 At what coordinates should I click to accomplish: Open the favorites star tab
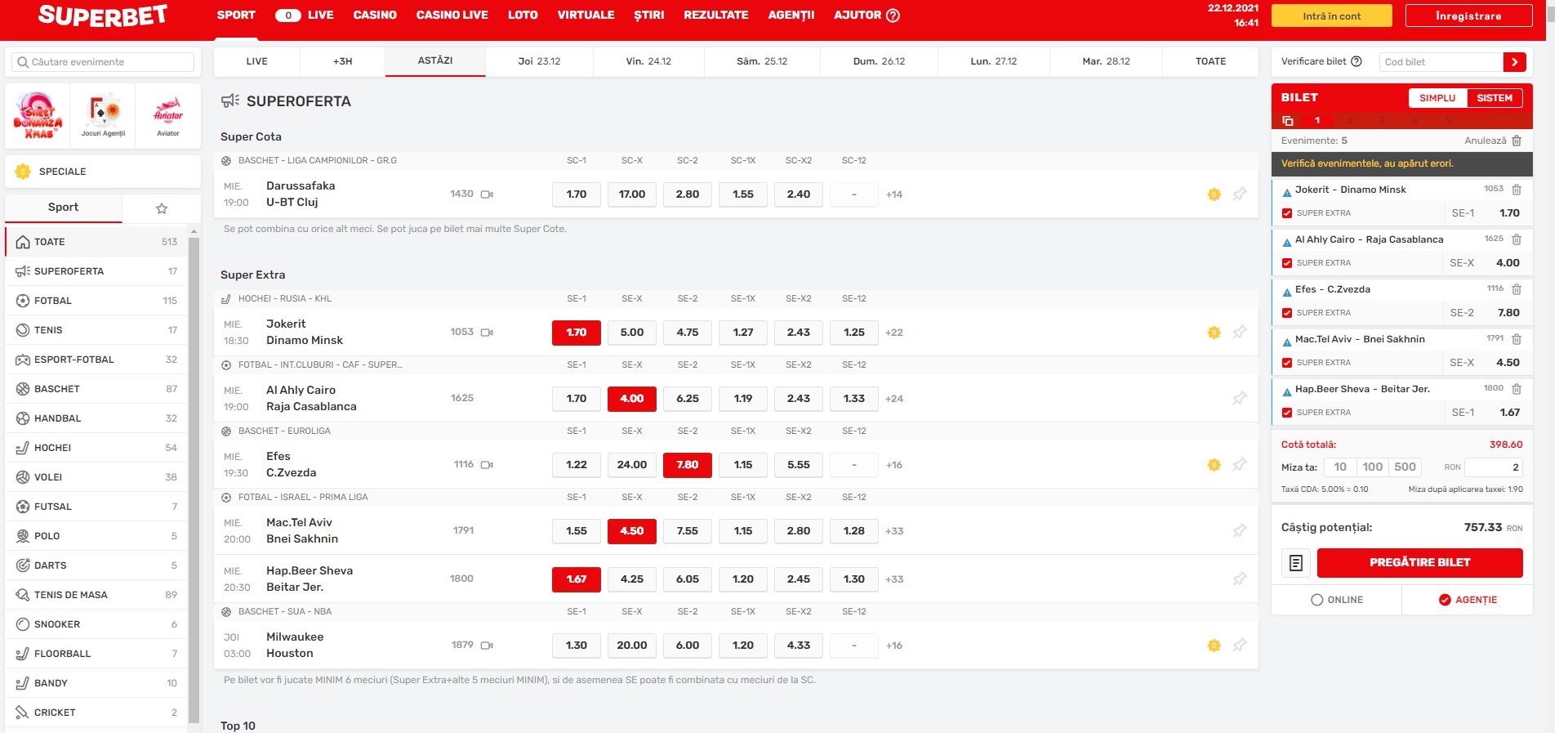point(162,208)
